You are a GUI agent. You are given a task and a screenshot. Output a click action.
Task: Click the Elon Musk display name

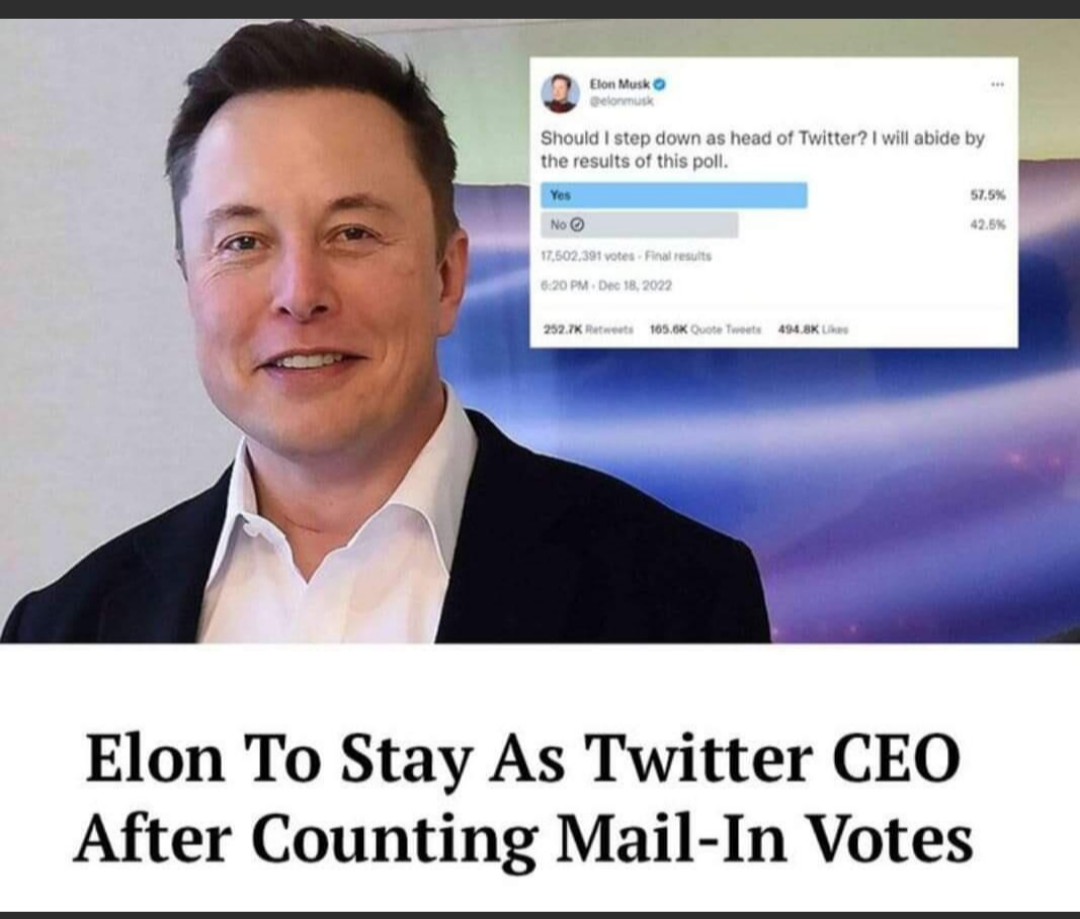(x=620, y=85)
